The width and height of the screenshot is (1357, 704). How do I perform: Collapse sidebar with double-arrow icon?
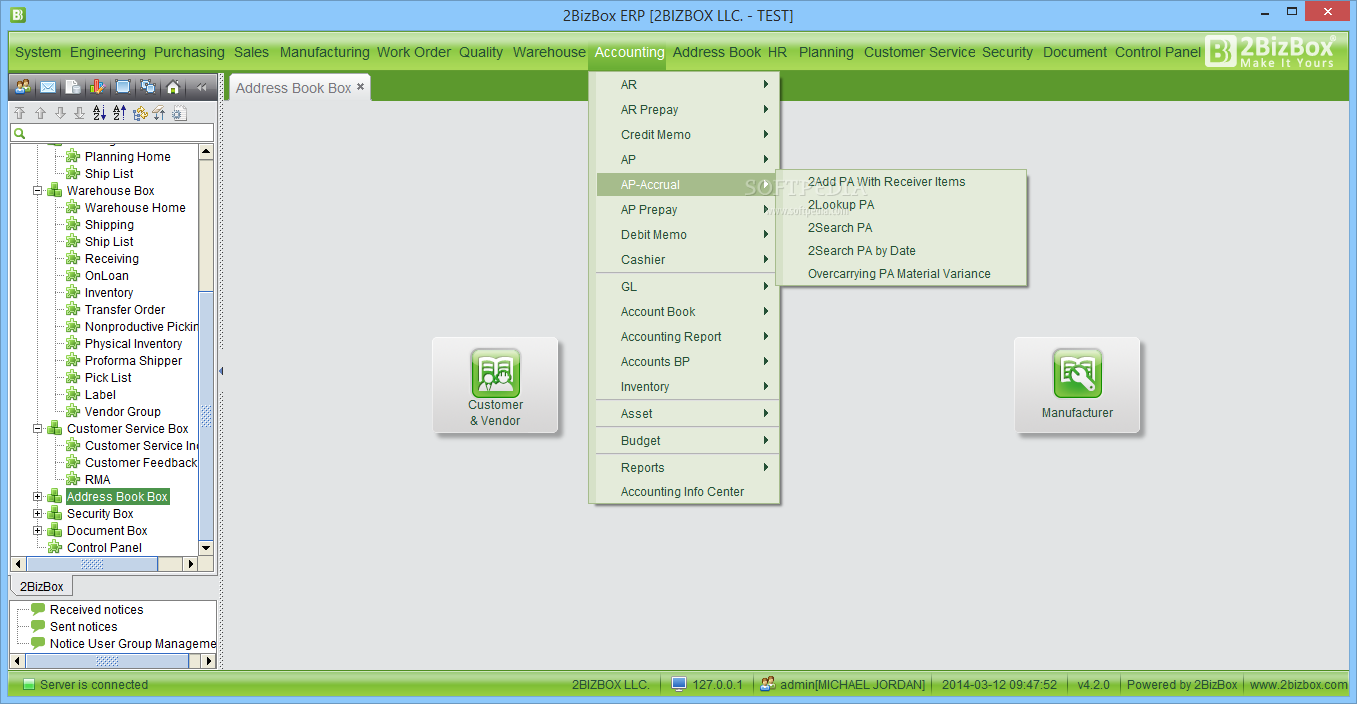tap(201, 87)
